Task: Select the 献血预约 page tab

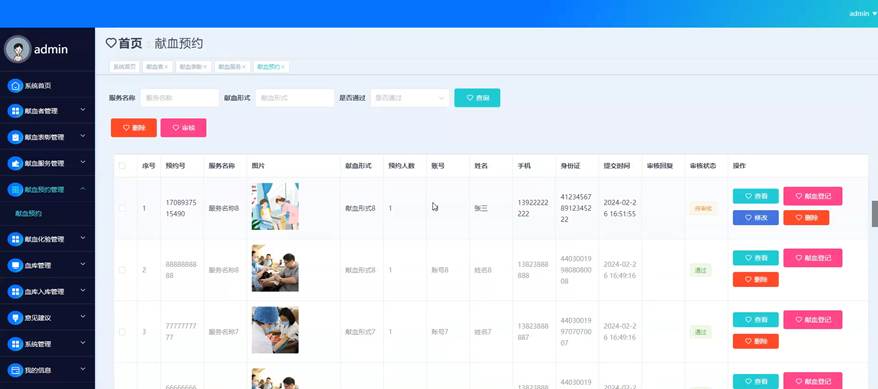Action: (x=271, y=67)
